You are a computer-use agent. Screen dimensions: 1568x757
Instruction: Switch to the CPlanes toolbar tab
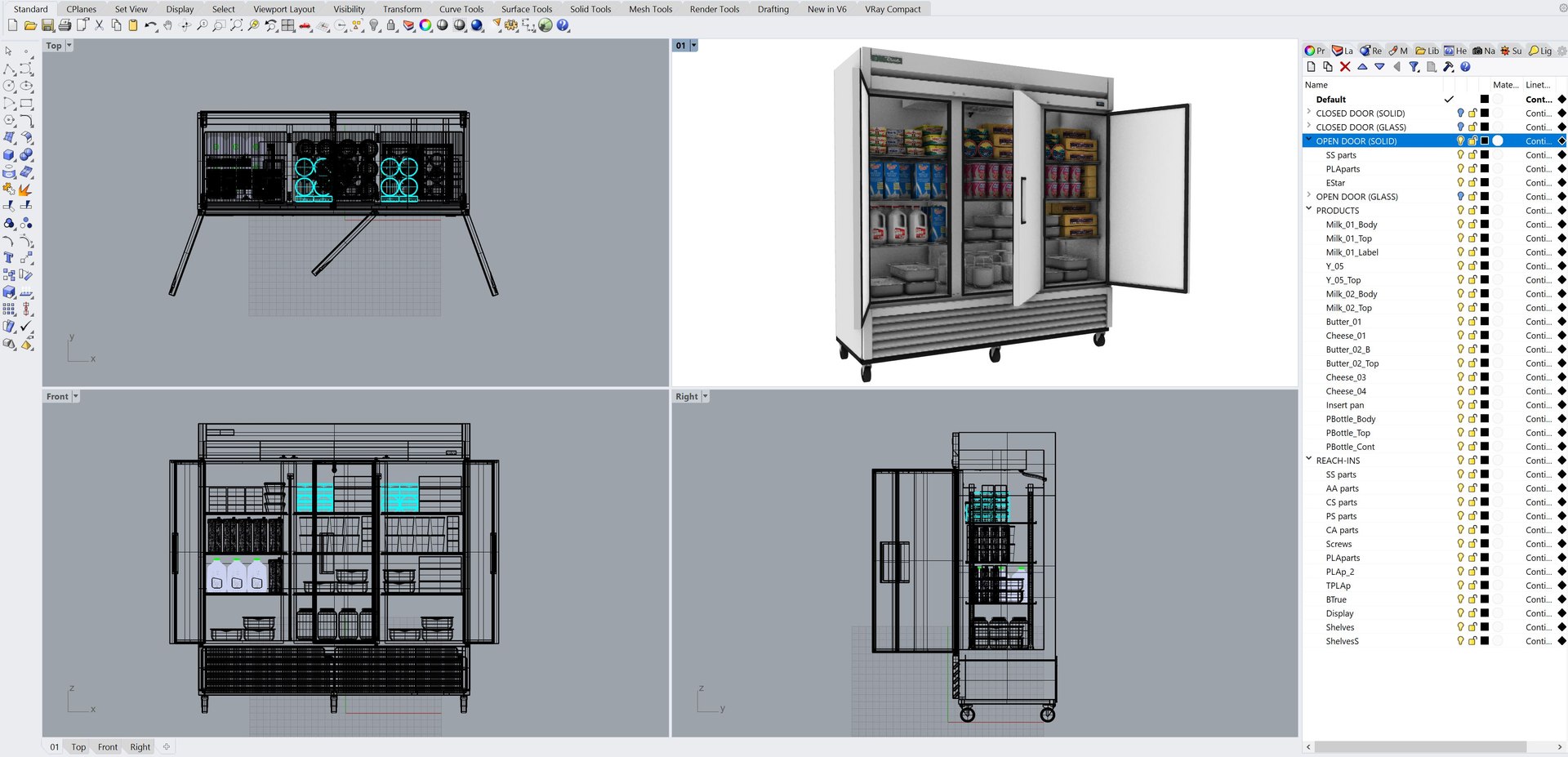pos(82,9)
